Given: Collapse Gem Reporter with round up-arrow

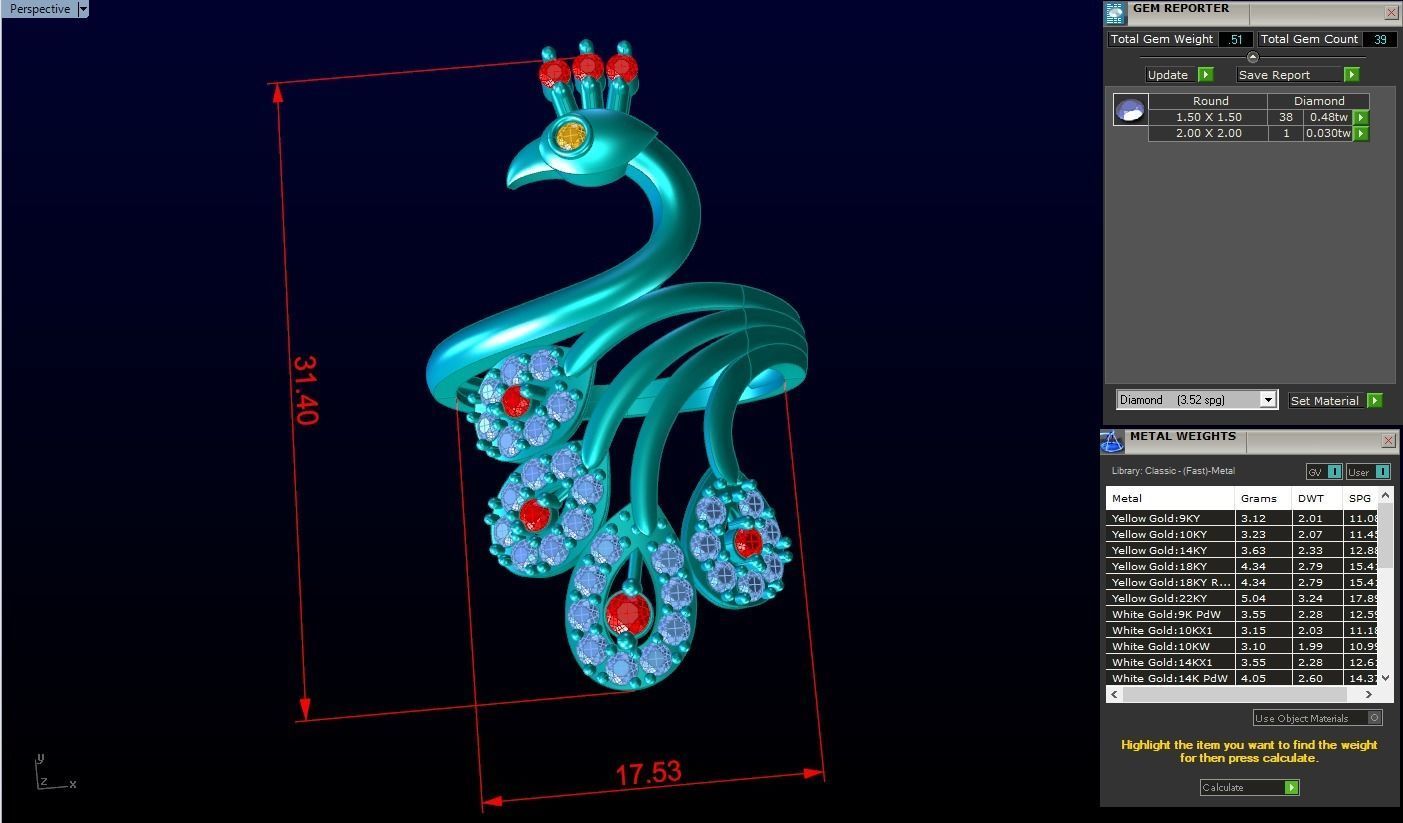Looking at the screenshot, I should coord(1252,57).
